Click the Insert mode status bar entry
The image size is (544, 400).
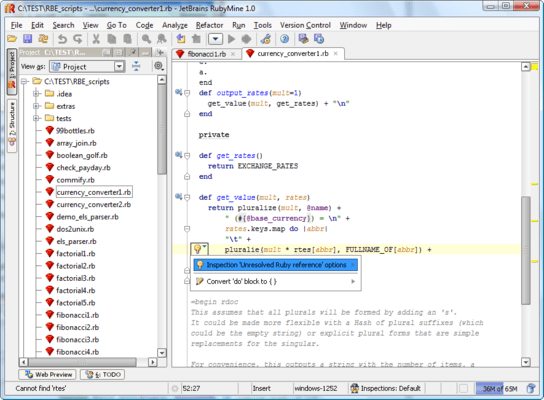[261, 388]
